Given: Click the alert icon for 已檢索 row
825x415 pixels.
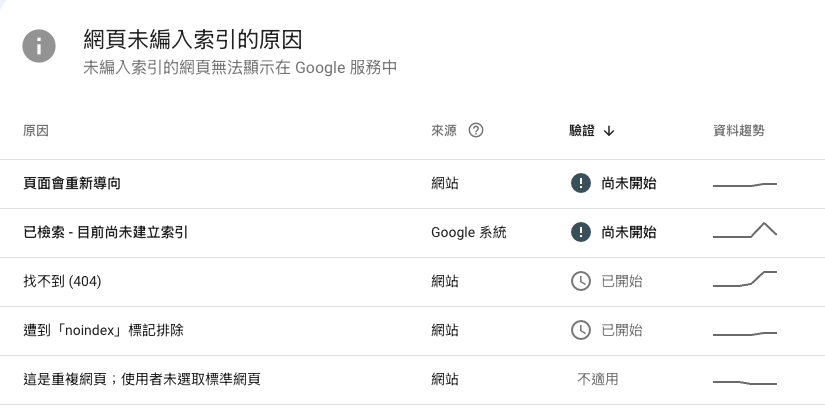Looking at the screenshot, I should tap(580, 233).
